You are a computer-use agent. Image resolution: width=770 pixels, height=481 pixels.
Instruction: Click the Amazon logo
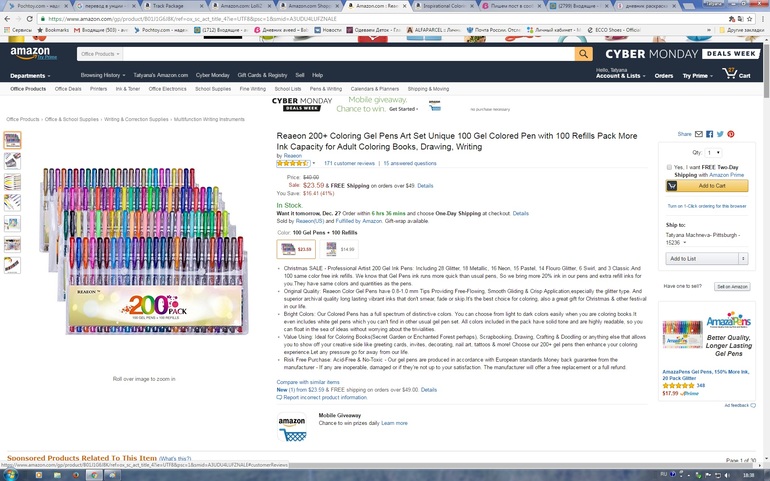(30, 53)
